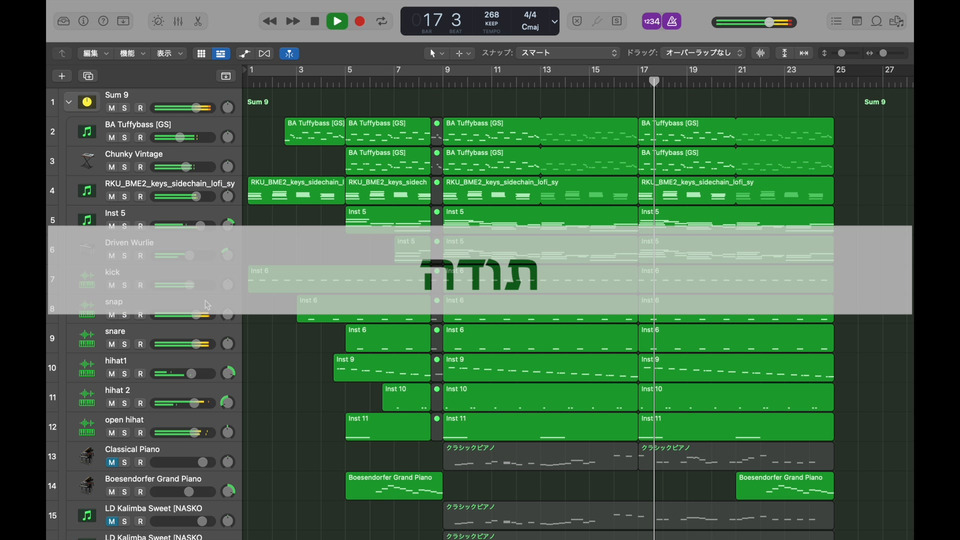Screen dimensions: 960x540
Task: Switch to grid view icon
Action: (x=201, y=53)
